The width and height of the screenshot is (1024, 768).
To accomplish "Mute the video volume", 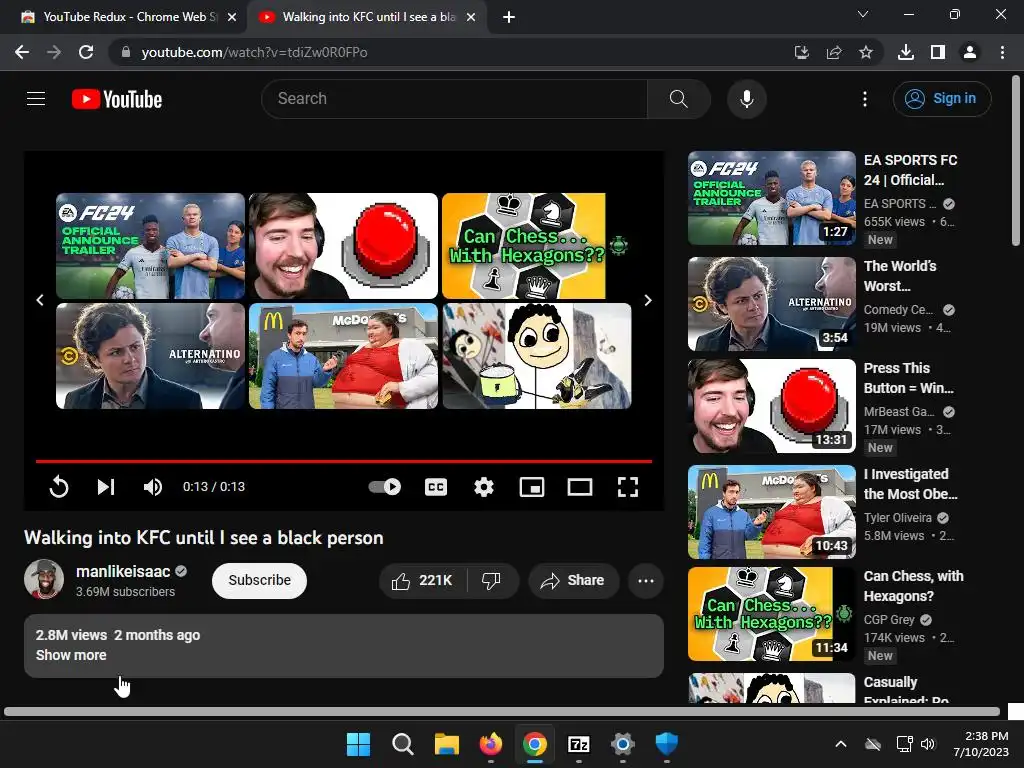I will (x=153, y=487).
